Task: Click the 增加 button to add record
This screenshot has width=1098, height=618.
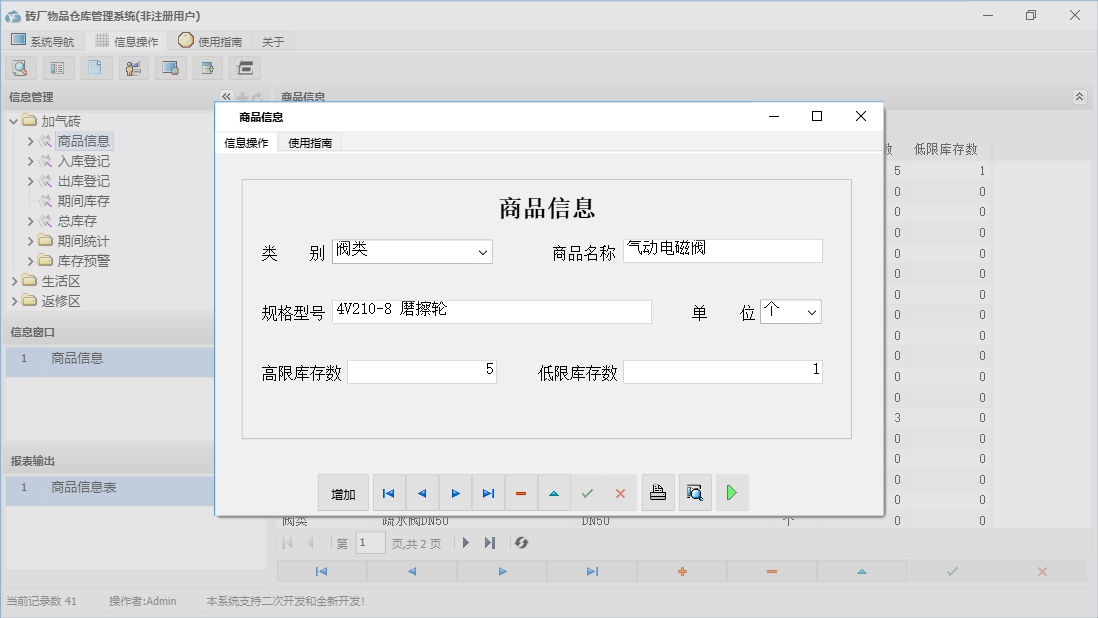Action: pyautogui.click(x=343, y=492)
